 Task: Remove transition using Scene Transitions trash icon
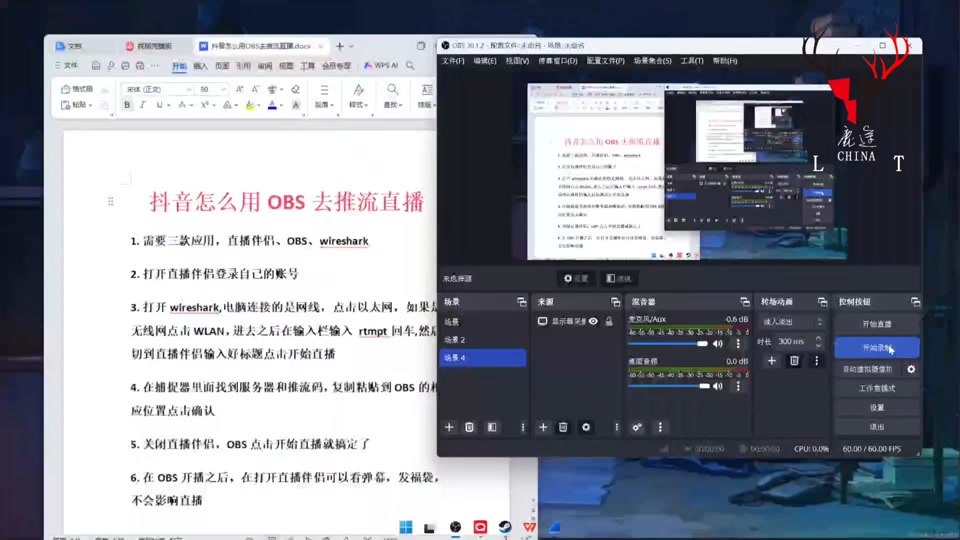pyautogui.click(x=794, y=361)
